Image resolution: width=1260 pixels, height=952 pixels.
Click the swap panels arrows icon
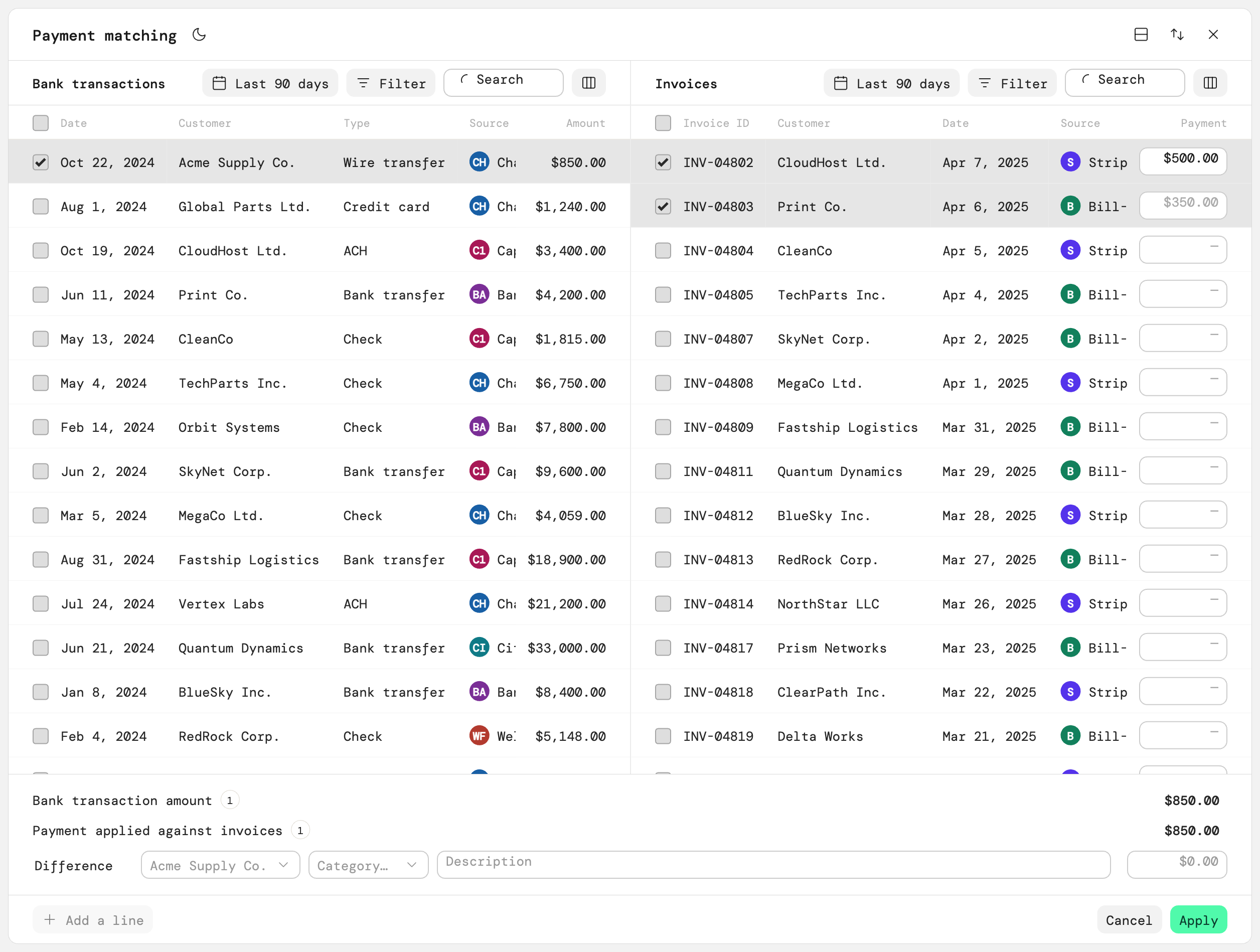[1177, 35]
